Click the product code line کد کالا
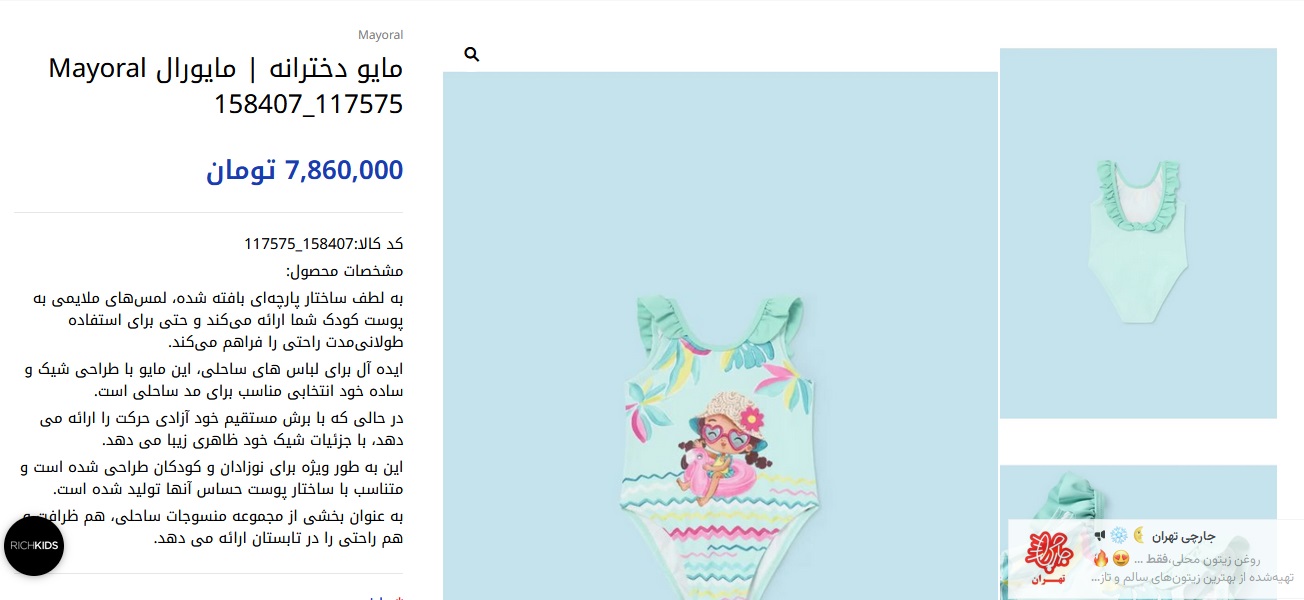The width and height of the screenshot is (1304, 600). point(324,244)
